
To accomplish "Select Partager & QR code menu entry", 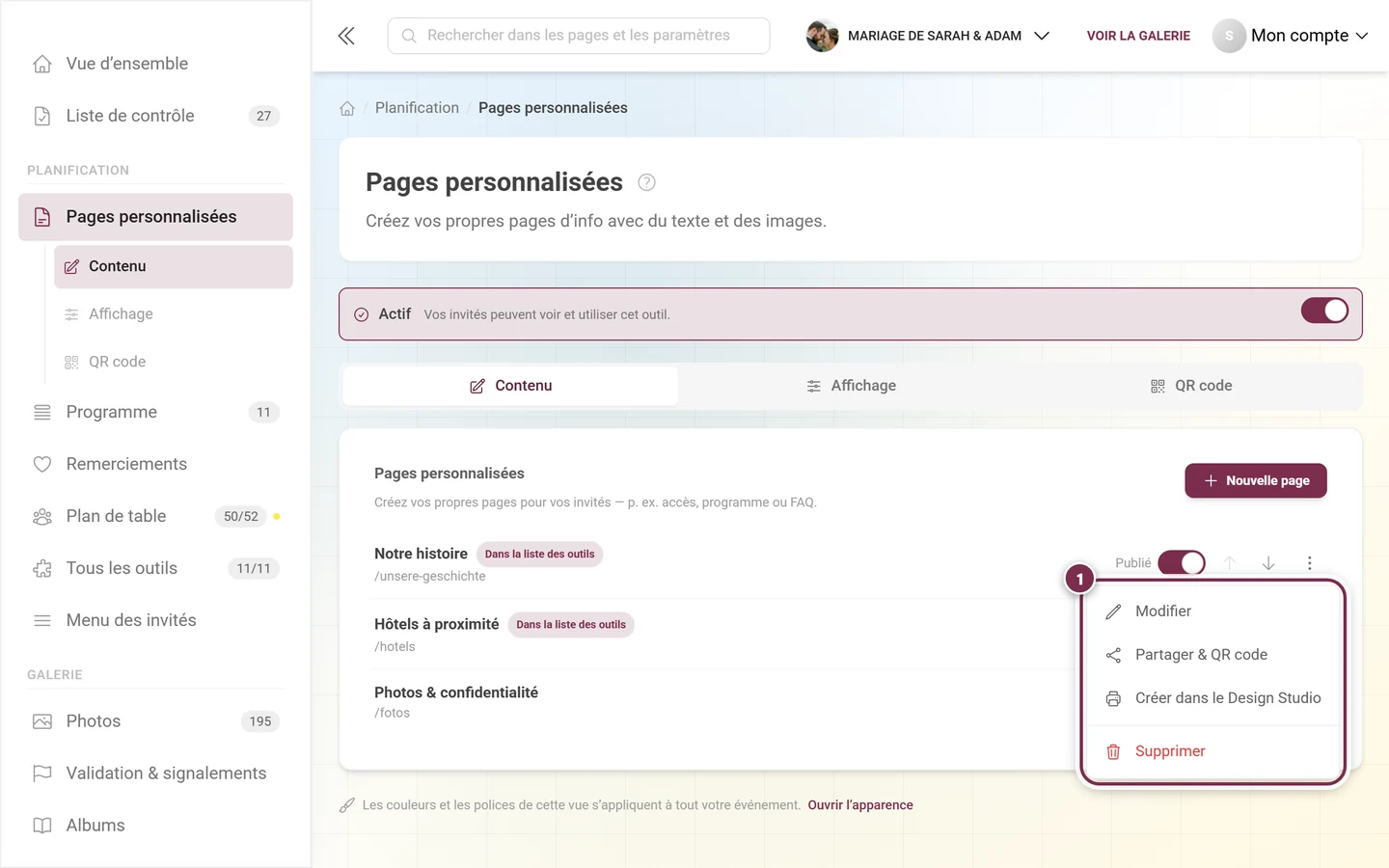I will [x=1213, y=655].
